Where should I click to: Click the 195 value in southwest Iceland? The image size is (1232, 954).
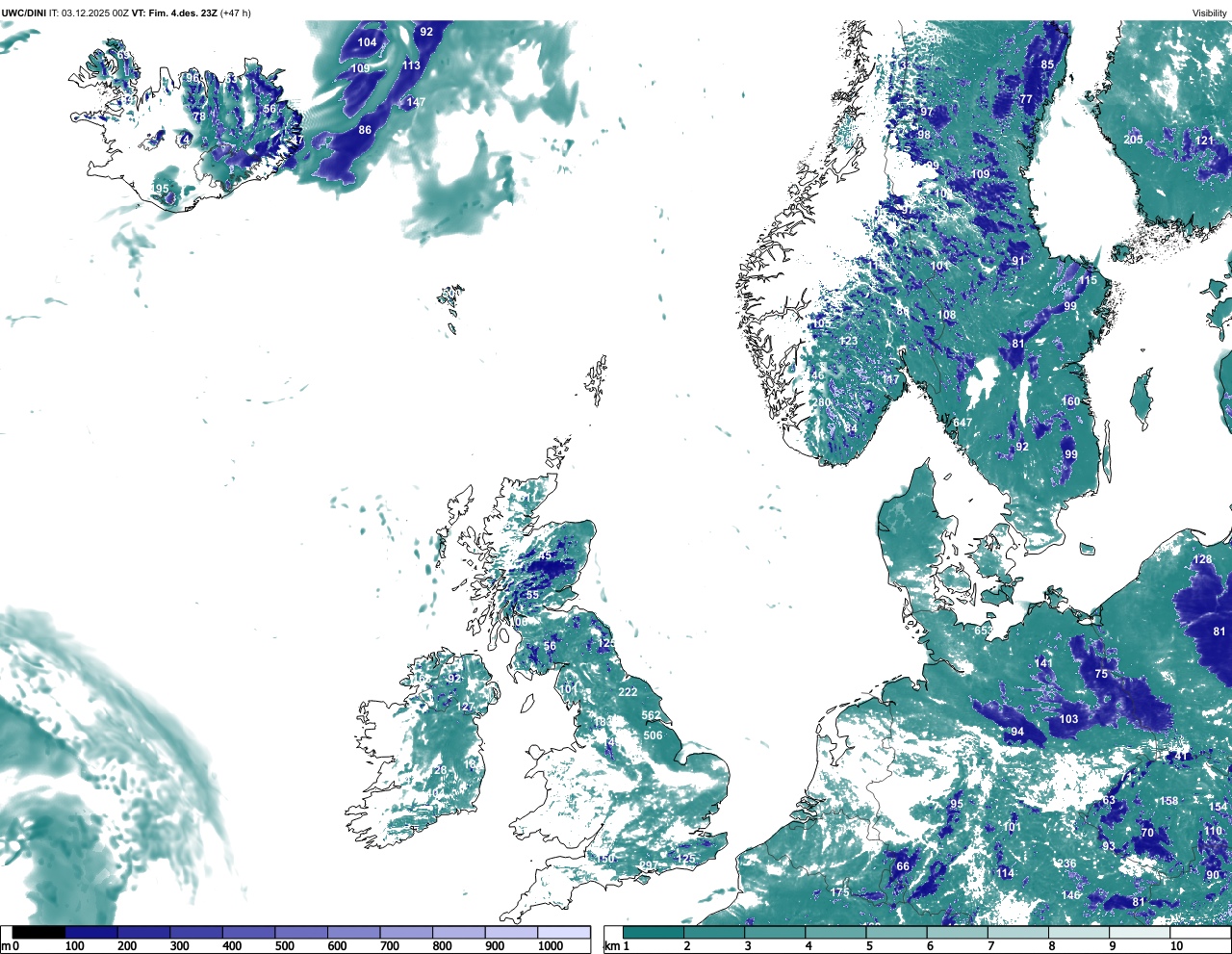tap(161, 190)
